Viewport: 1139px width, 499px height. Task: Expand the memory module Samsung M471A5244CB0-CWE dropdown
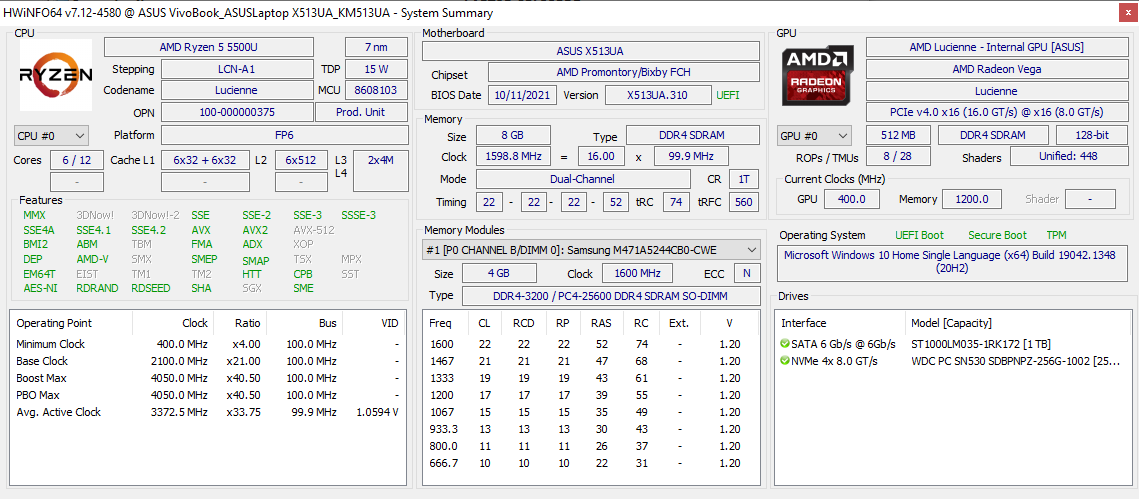click(x=590, y=250)
